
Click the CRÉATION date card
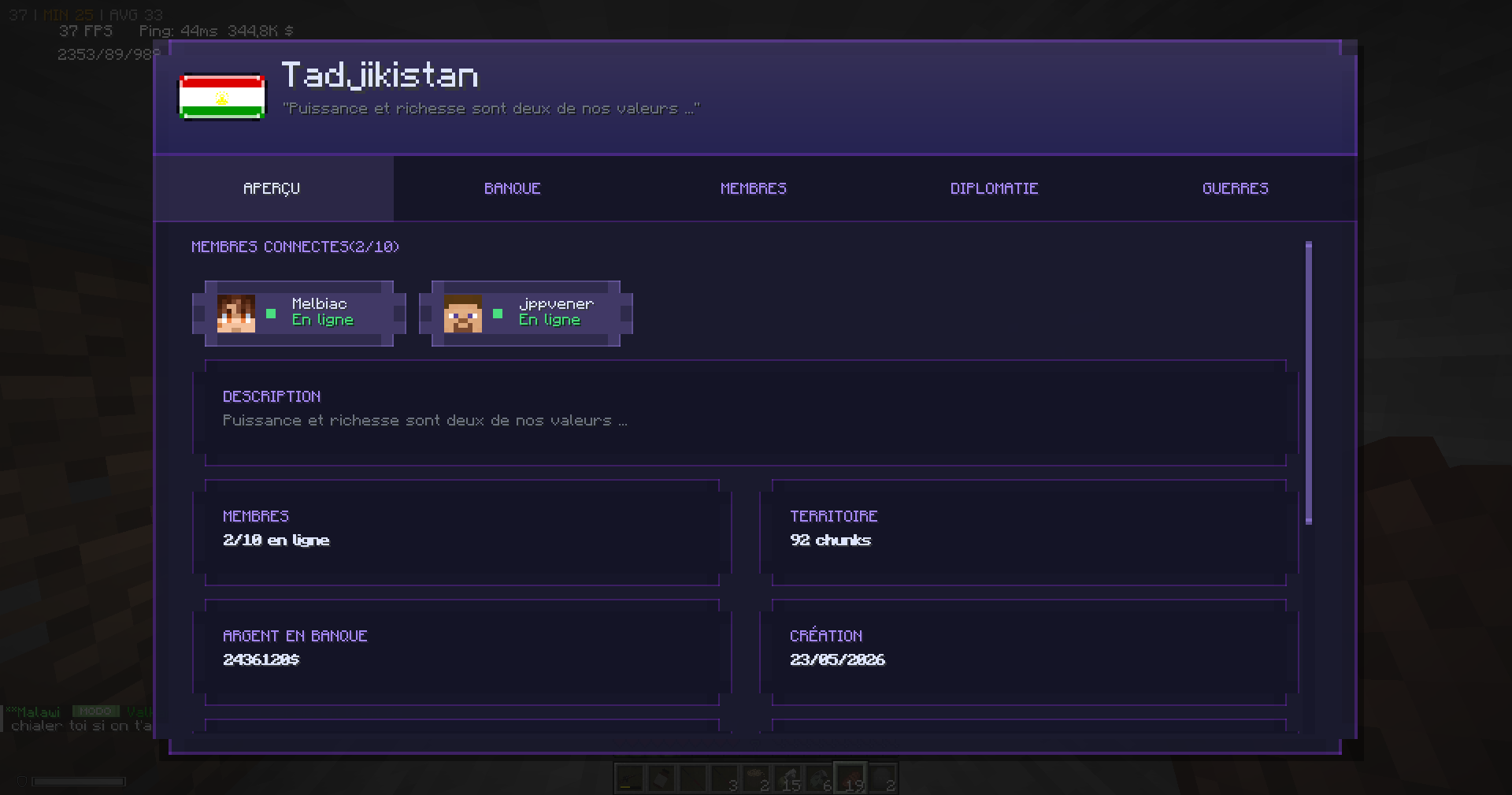click(1029, 652)
